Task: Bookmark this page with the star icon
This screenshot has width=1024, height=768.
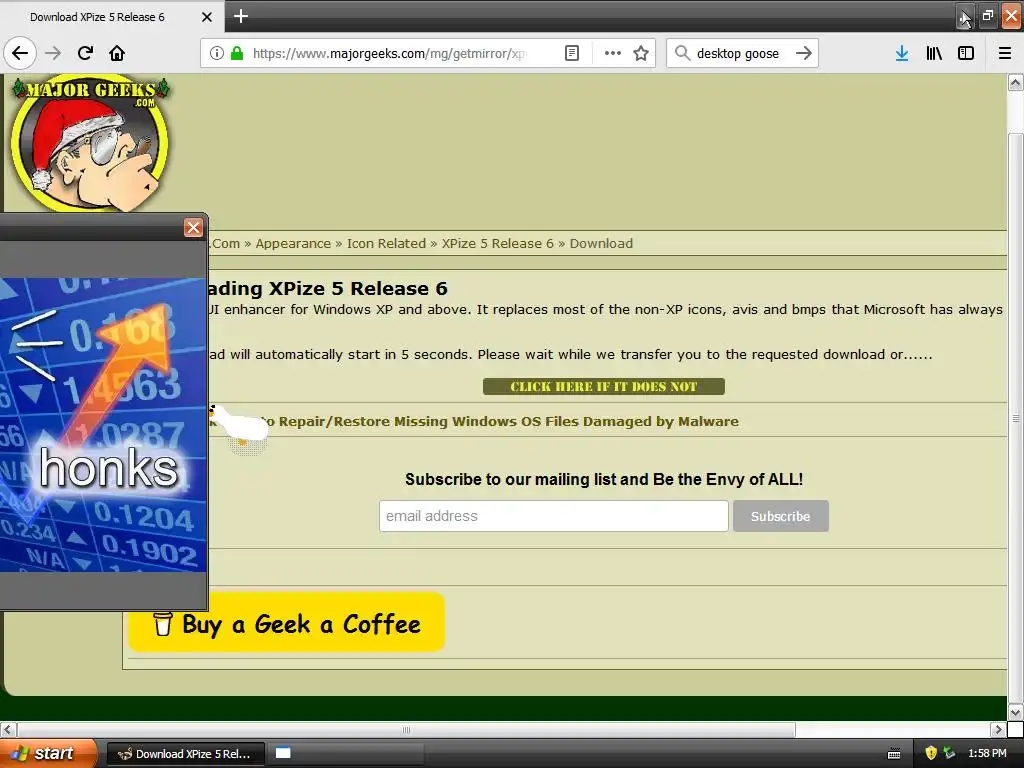Action: coord(641,53)
